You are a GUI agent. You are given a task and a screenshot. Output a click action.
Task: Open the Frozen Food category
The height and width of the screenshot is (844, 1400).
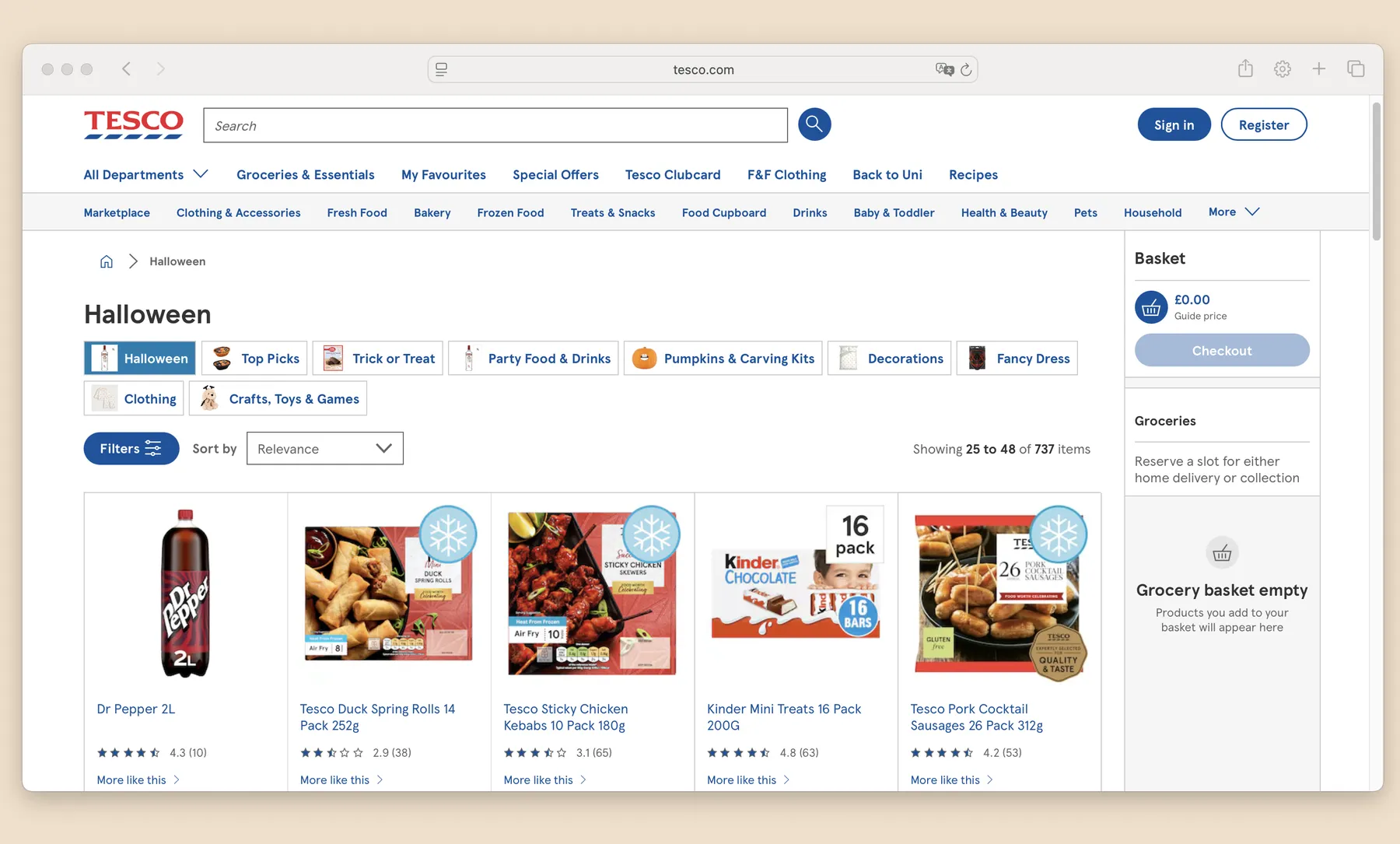[510, 212]
